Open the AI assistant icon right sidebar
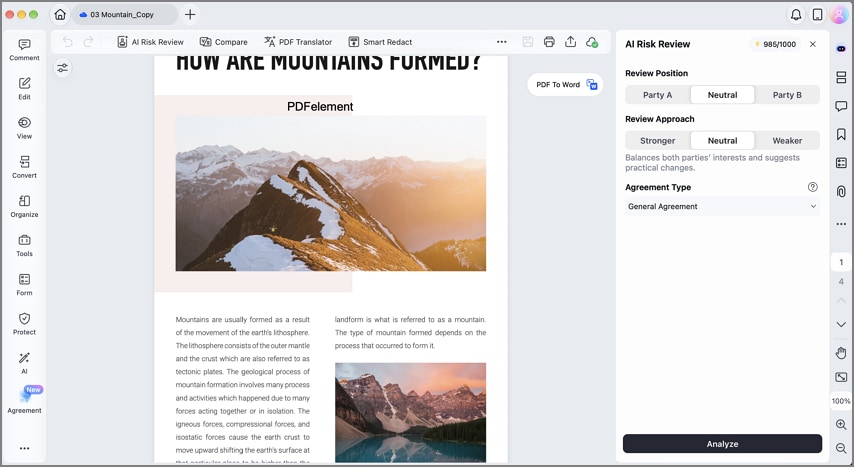 841,48
